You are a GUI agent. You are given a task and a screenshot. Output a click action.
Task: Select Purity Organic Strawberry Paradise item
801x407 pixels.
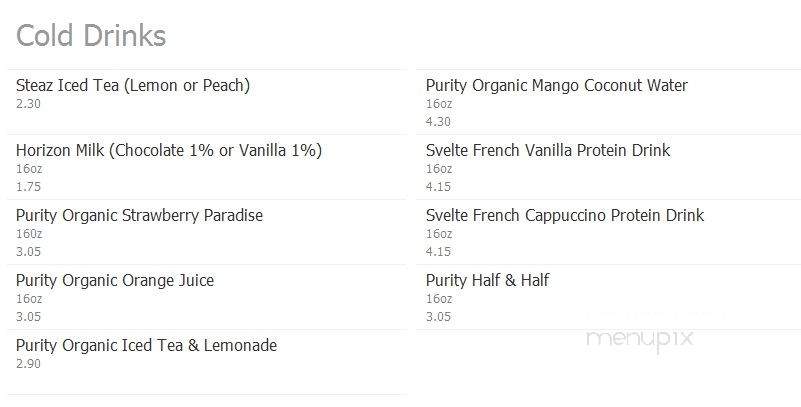[139, 216]
